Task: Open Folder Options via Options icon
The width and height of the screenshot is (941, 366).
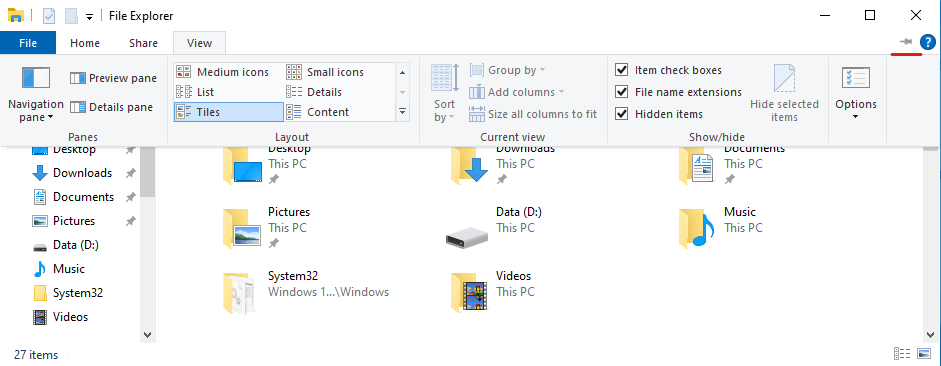Action: (856, 78)
